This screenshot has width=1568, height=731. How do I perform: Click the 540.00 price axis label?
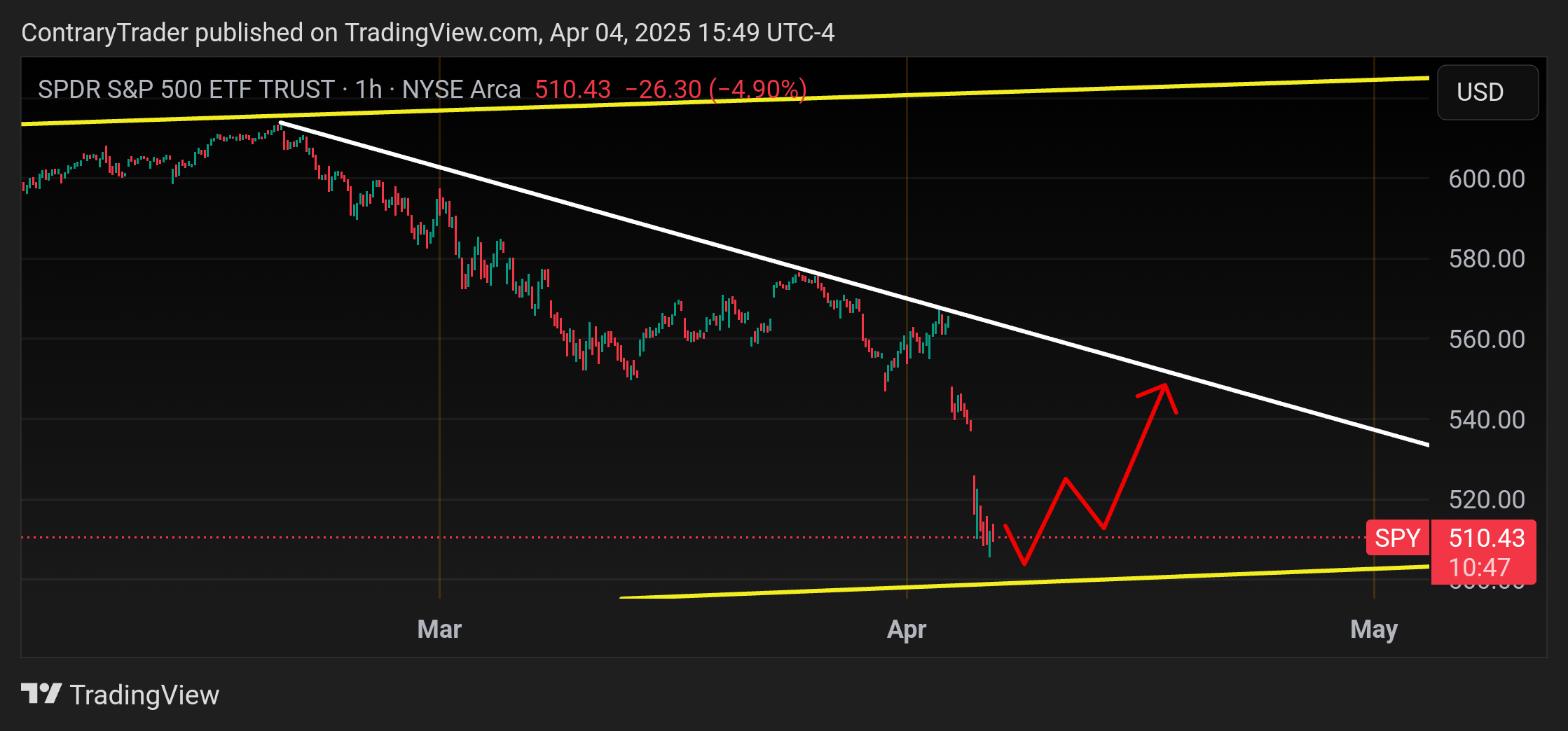[x=1487, y=419]
